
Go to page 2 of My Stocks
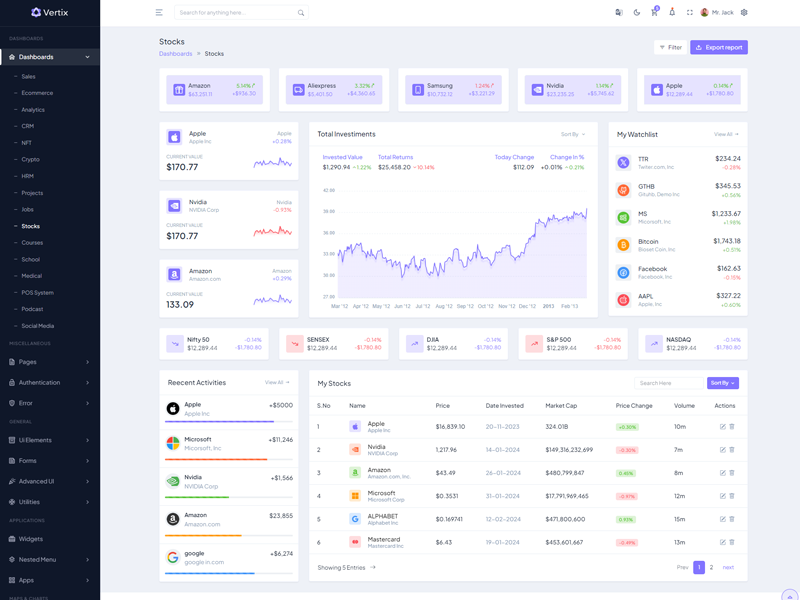coord(711,567)
